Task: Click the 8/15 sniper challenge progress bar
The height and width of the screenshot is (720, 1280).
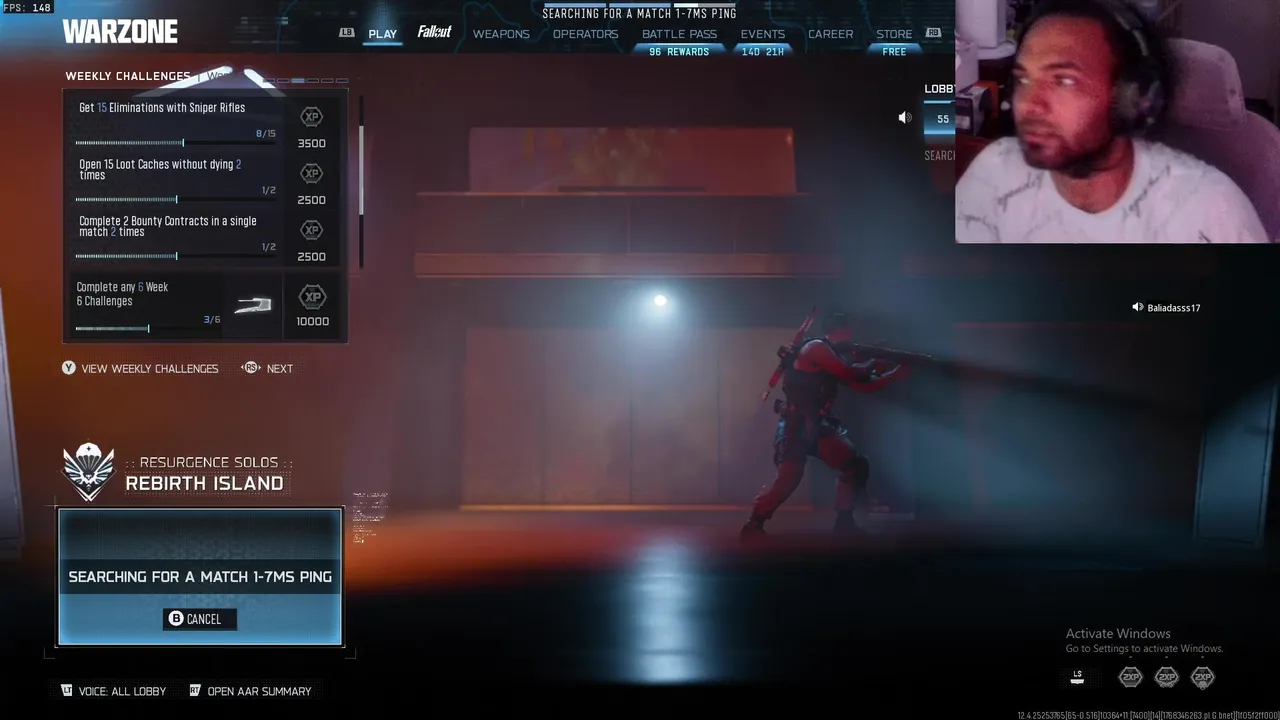Action: point(177,142)
